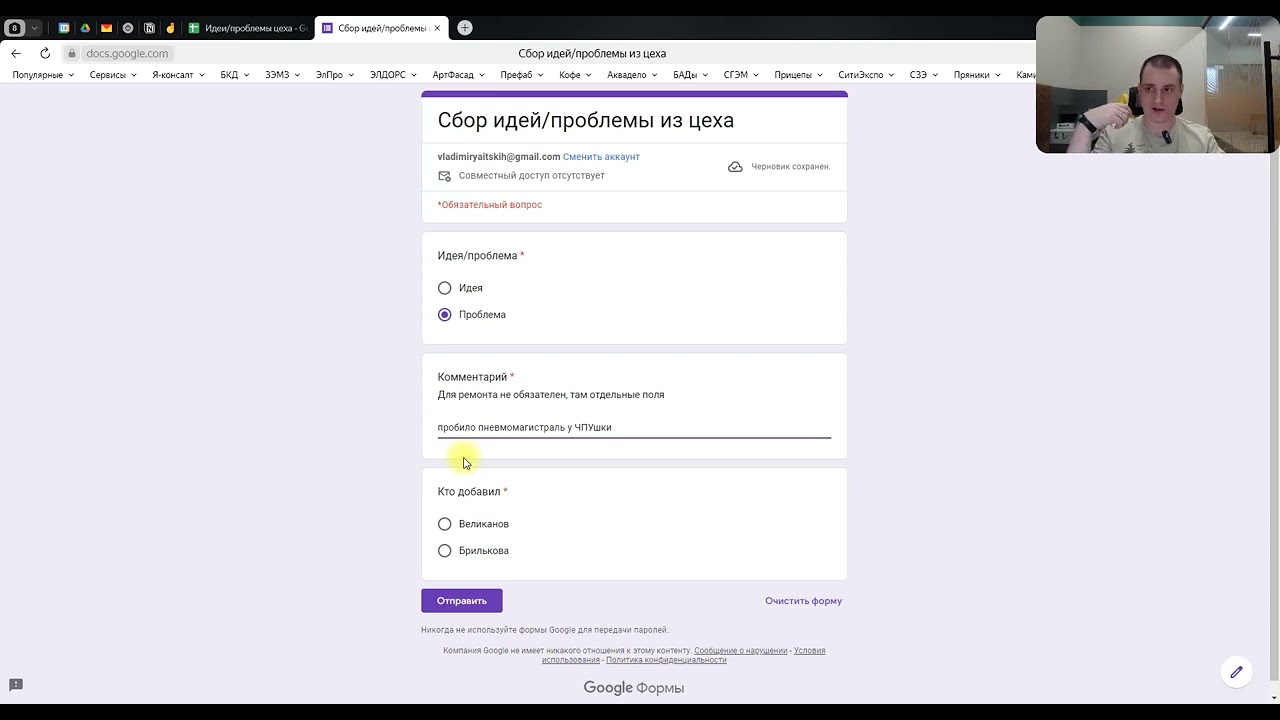The width and height of the screenshot is (1280, 720).
Task: Open the pinned Gmail tab
Action: point(106,28)
